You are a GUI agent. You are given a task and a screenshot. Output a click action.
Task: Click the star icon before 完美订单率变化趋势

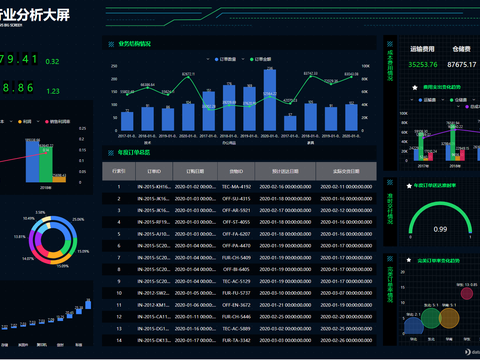pyautogui.click(x=409, y=260)
